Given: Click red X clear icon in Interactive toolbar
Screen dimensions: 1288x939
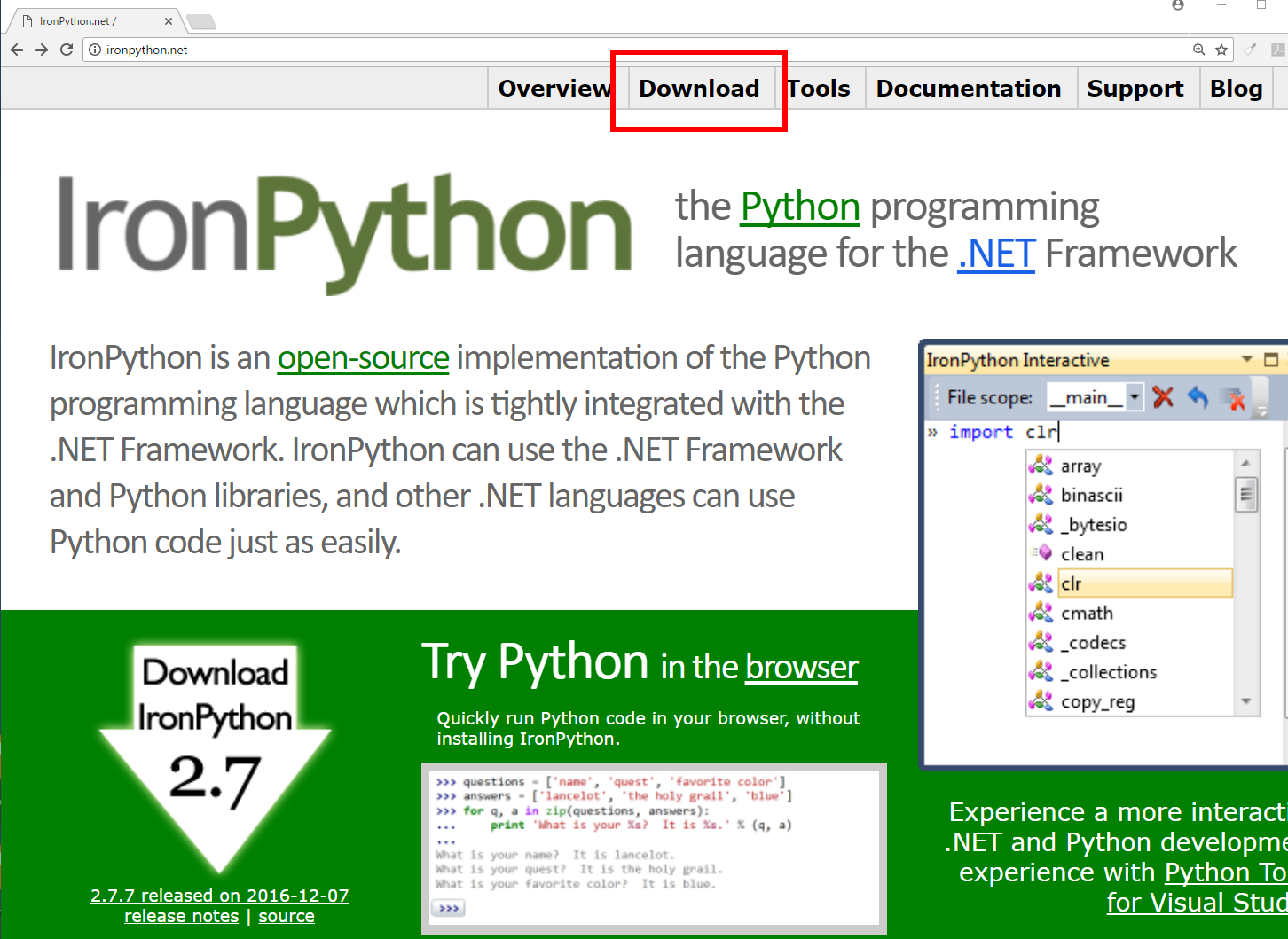Looking at the screenshot, I should pyautogui.click(x=1163, y=397).
